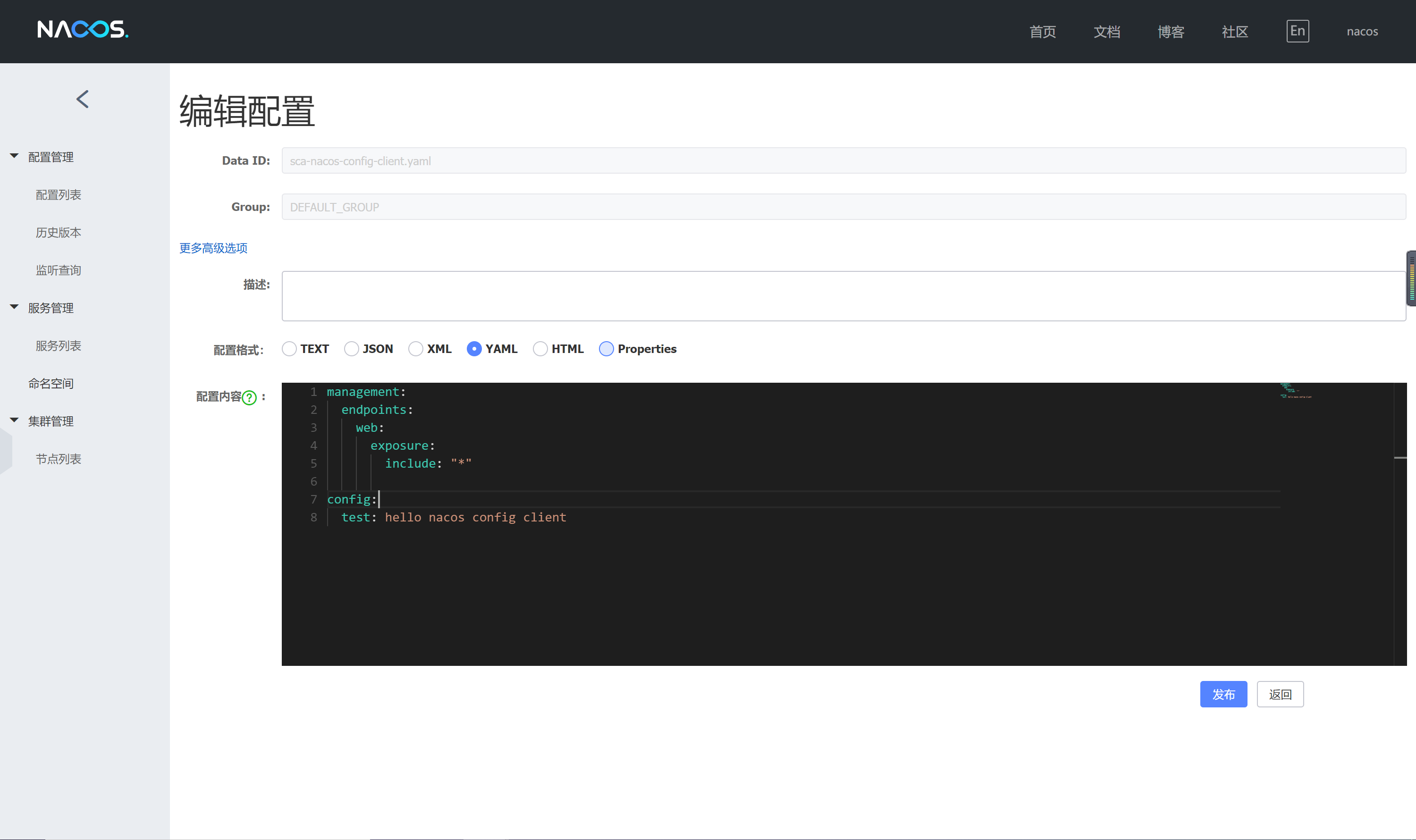Click the help icon beside 配置内容
The width and height of the screenshot is (1416, 840).
click(x=249, y=398)
